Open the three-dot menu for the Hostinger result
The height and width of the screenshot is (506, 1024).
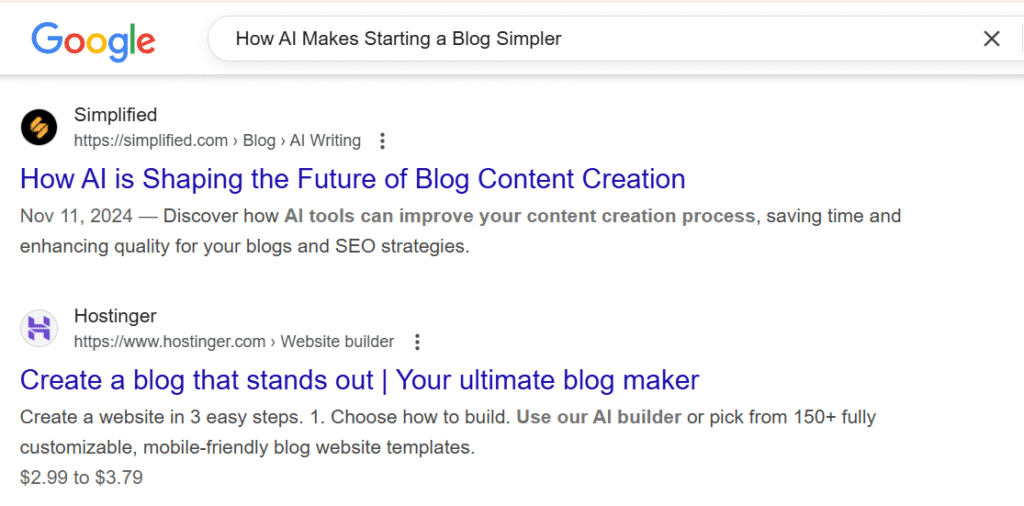coord(417,342)
